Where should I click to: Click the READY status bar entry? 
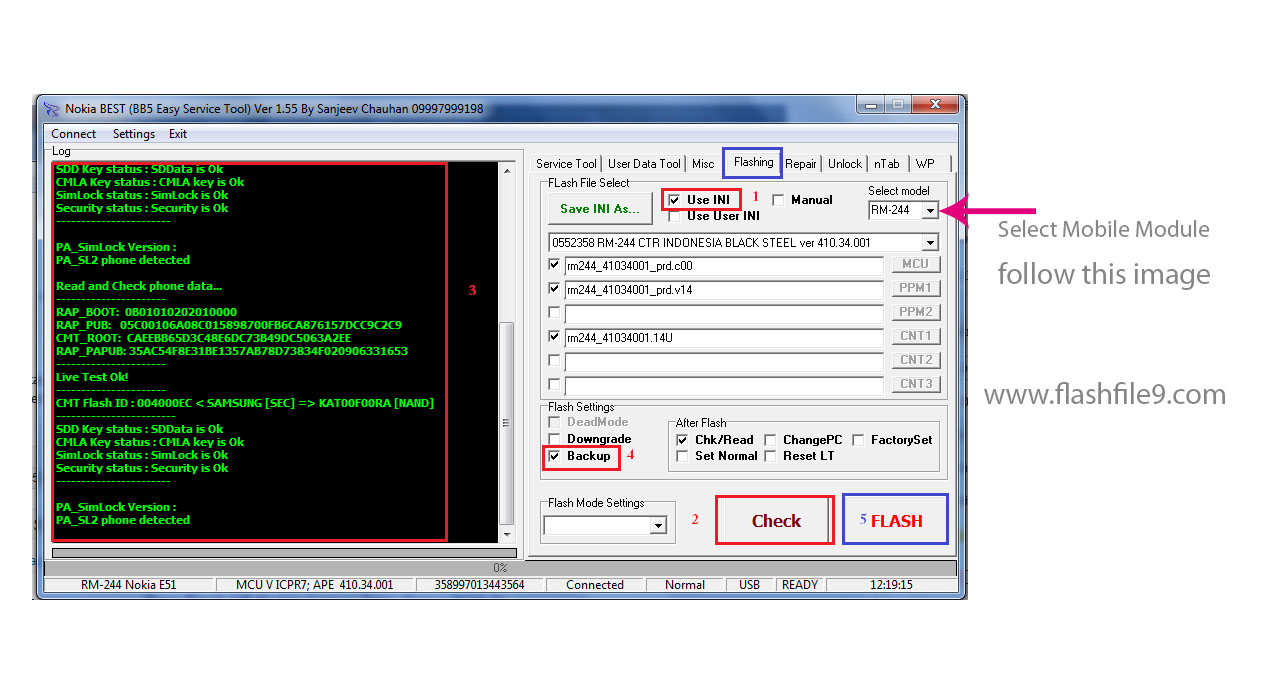point(800,585)
